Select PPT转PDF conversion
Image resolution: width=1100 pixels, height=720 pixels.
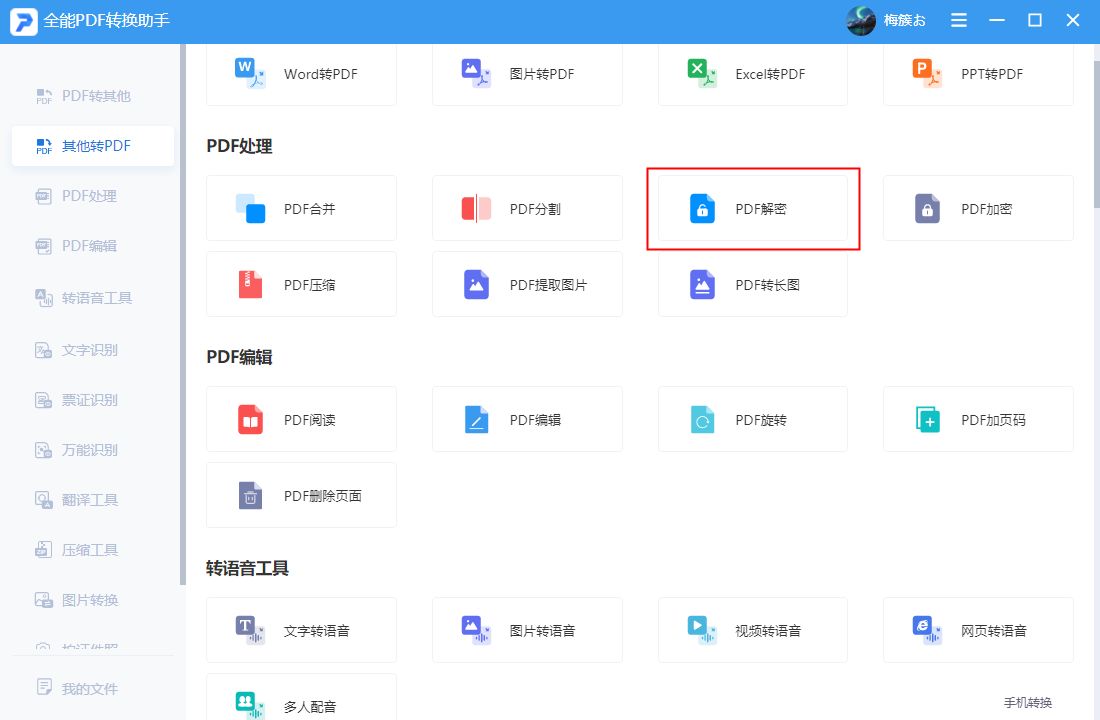(x=977, y=73)
